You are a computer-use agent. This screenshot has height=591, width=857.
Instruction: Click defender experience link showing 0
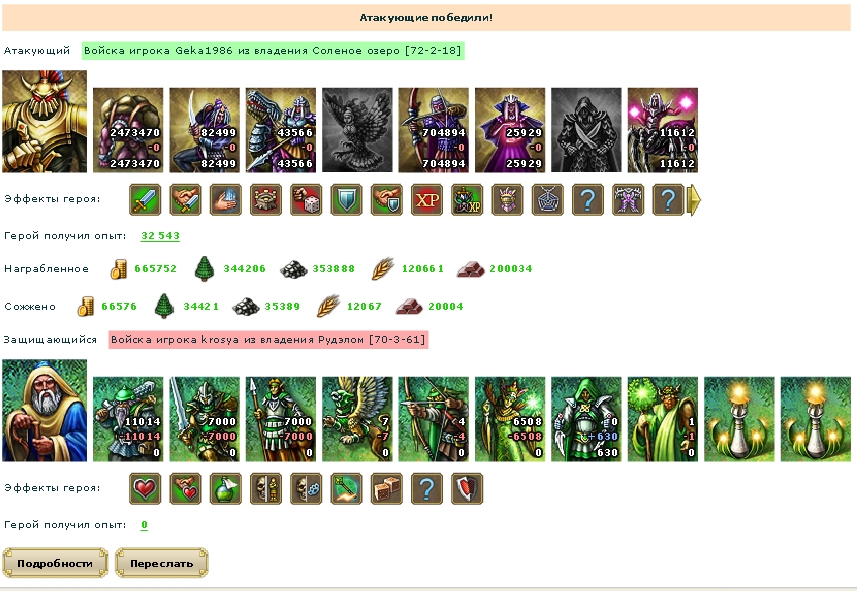pyautogui.click(x=144, y=525)
